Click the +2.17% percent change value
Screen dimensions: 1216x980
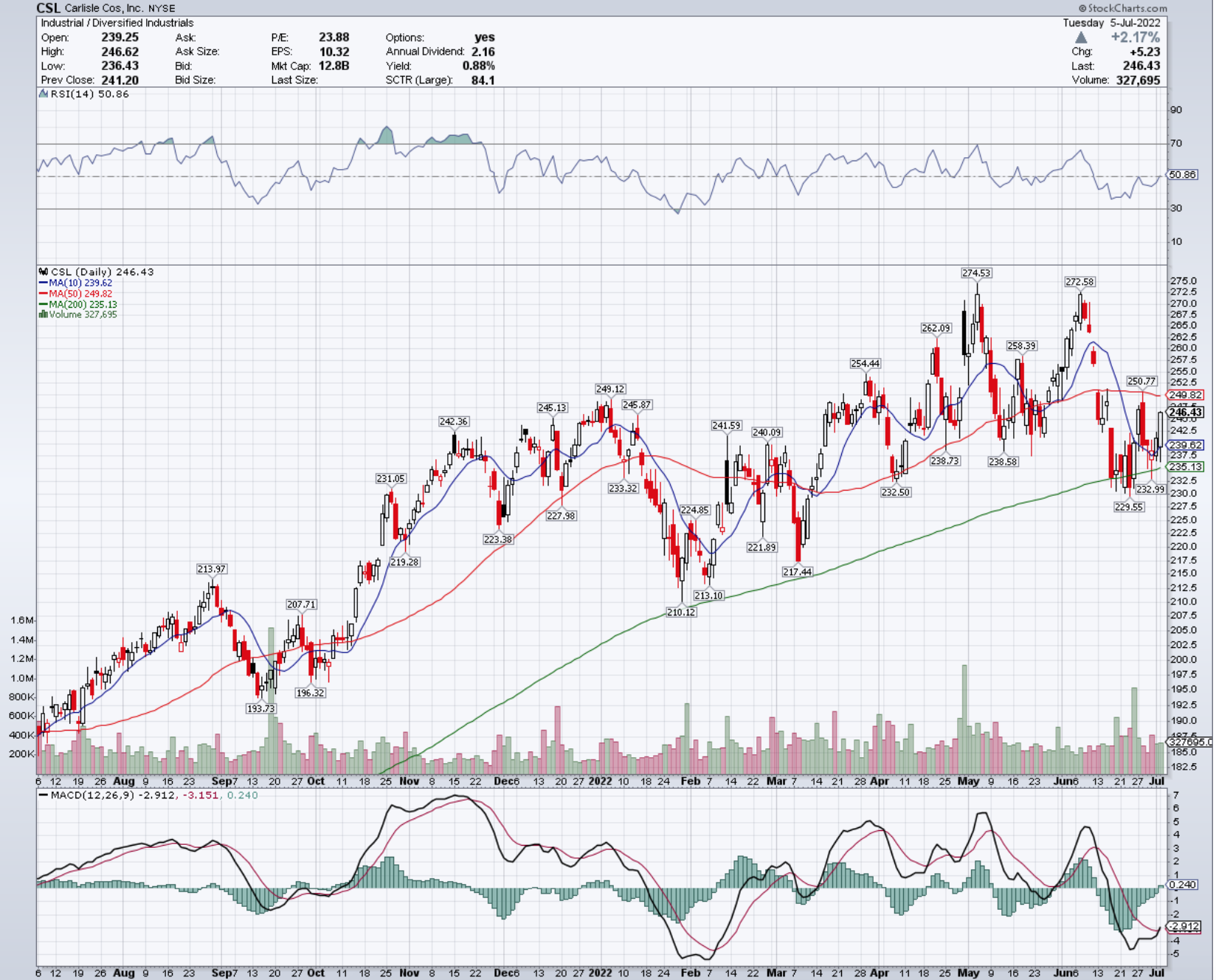1136,37
